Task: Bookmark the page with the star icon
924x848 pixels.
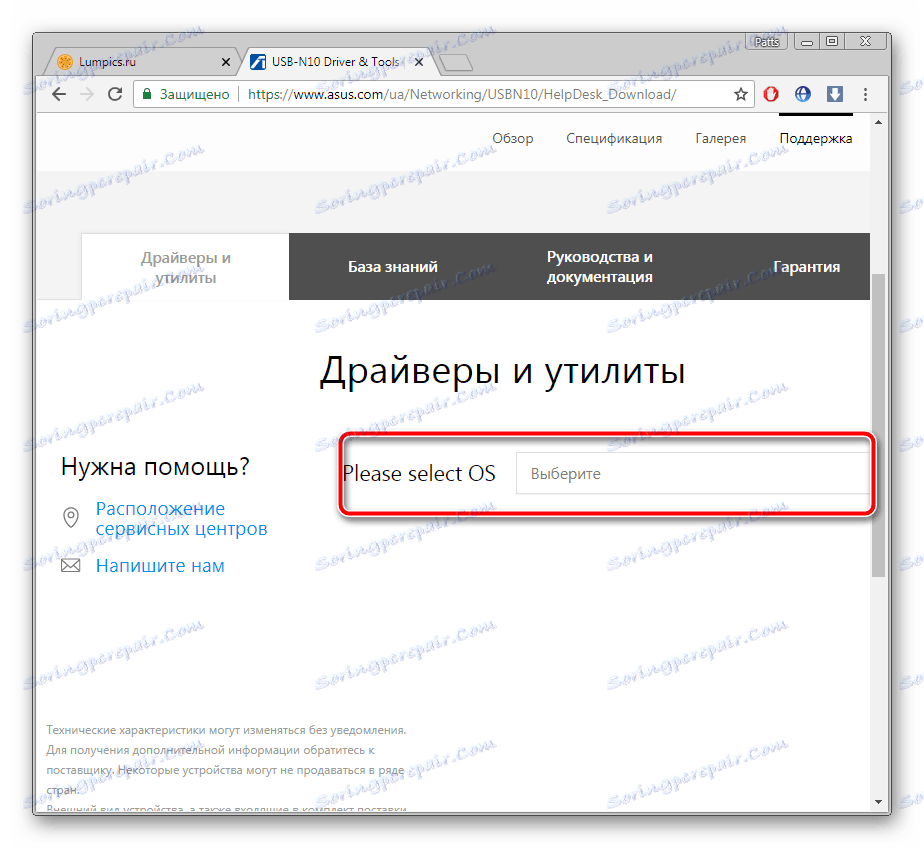Action: pyautogui.click(x=741, y=94)
